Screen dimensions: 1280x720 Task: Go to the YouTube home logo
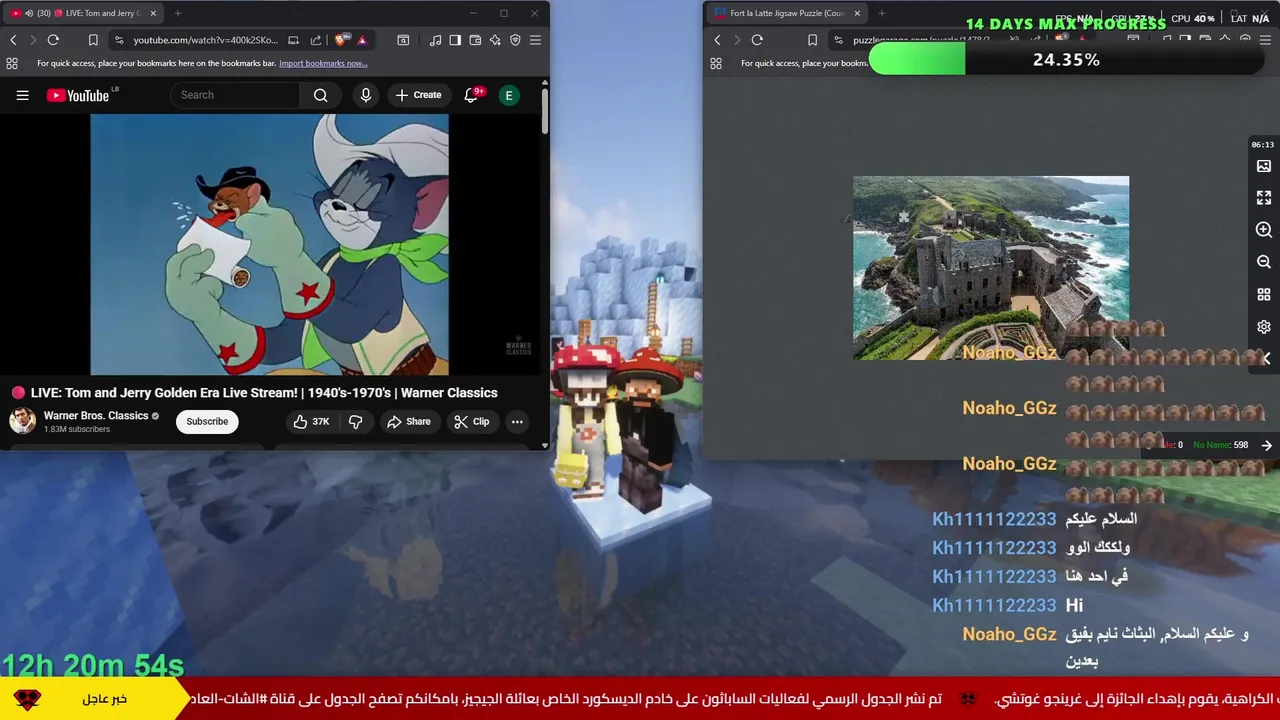click(x=78, y=95)
